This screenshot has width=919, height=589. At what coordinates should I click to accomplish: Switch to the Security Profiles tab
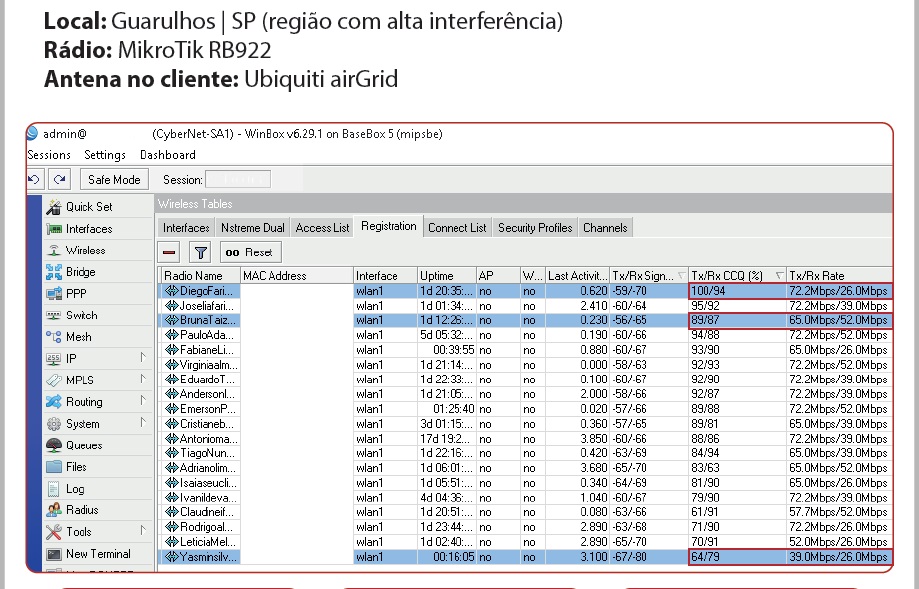tap(535, 228)
